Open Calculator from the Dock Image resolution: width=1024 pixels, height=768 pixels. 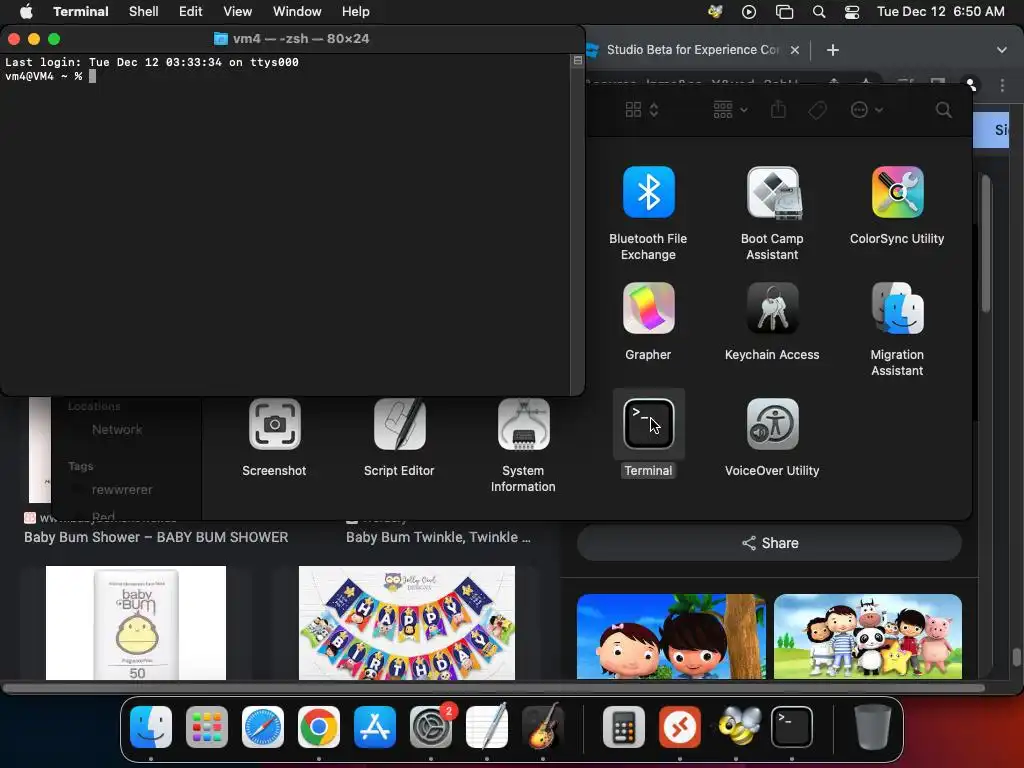tap(624, 727)
